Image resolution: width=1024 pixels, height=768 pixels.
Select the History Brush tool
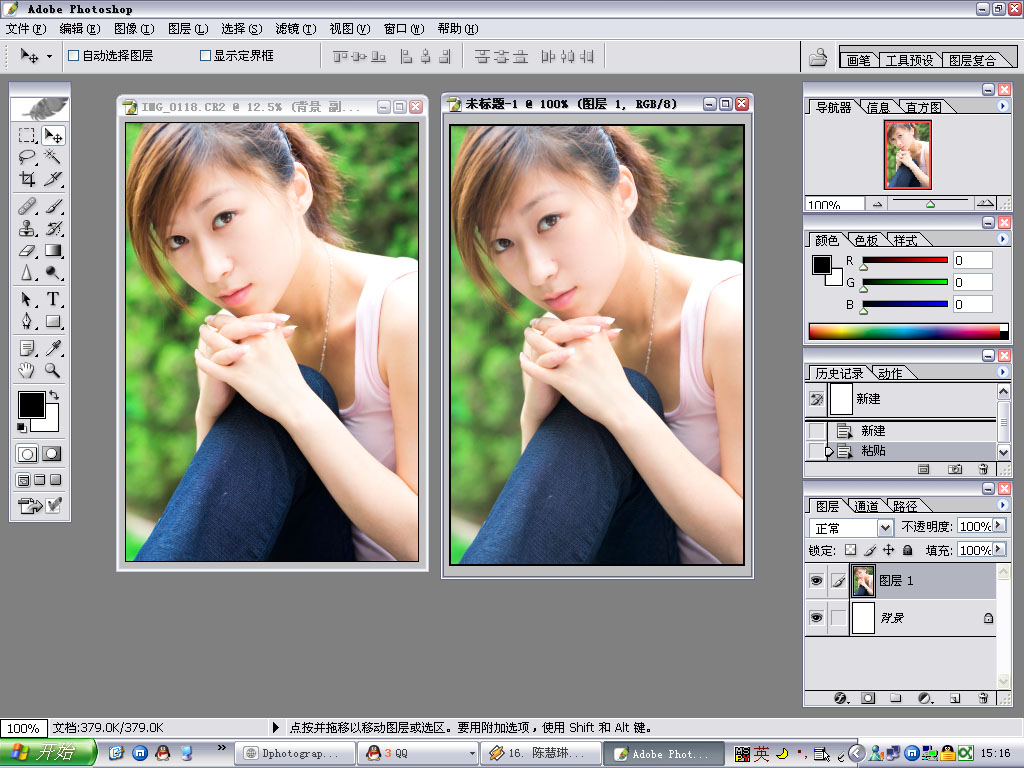point(53,229)
